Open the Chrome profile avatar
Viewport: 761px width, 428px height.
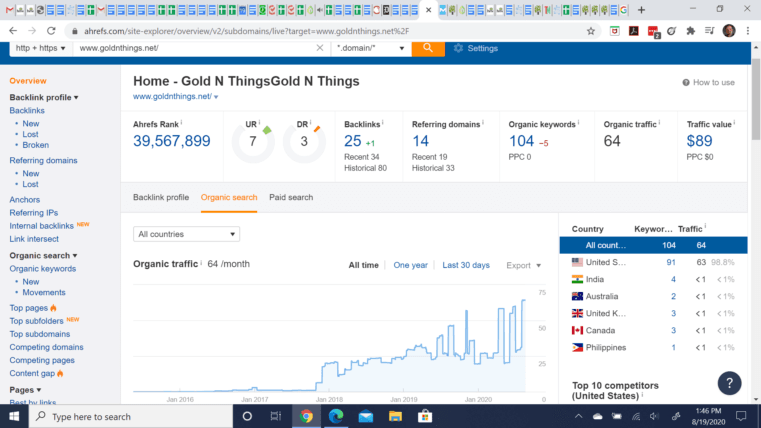pos(728,31)
